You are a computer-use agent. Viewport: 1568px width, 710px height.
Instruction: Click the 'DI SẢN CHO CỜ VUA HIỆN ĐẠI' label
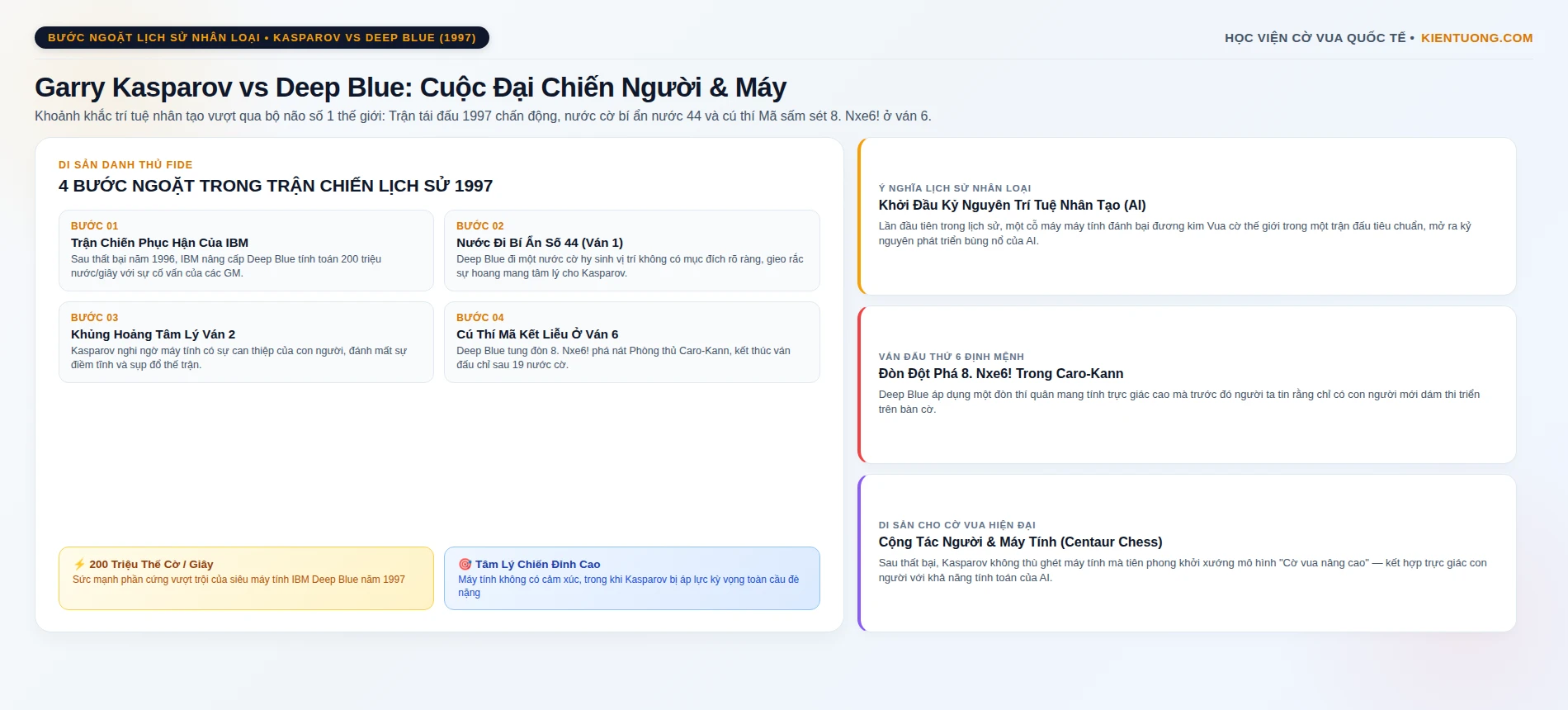click(957, 525)
